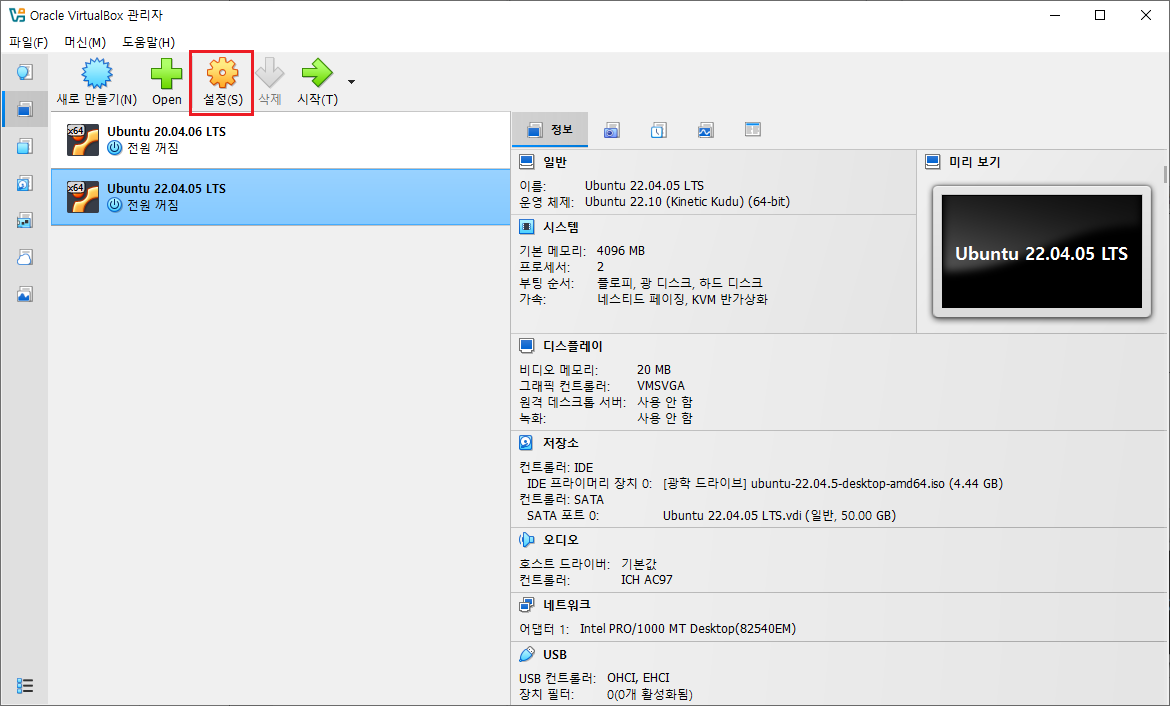Switch to the Activity graph tab

click(x=705, y=131)
